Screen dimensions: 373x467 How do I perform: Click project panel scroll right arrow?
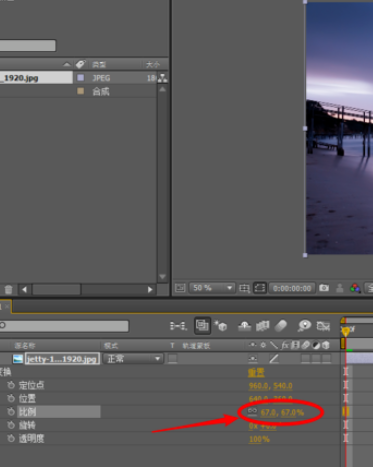[150, 289]
